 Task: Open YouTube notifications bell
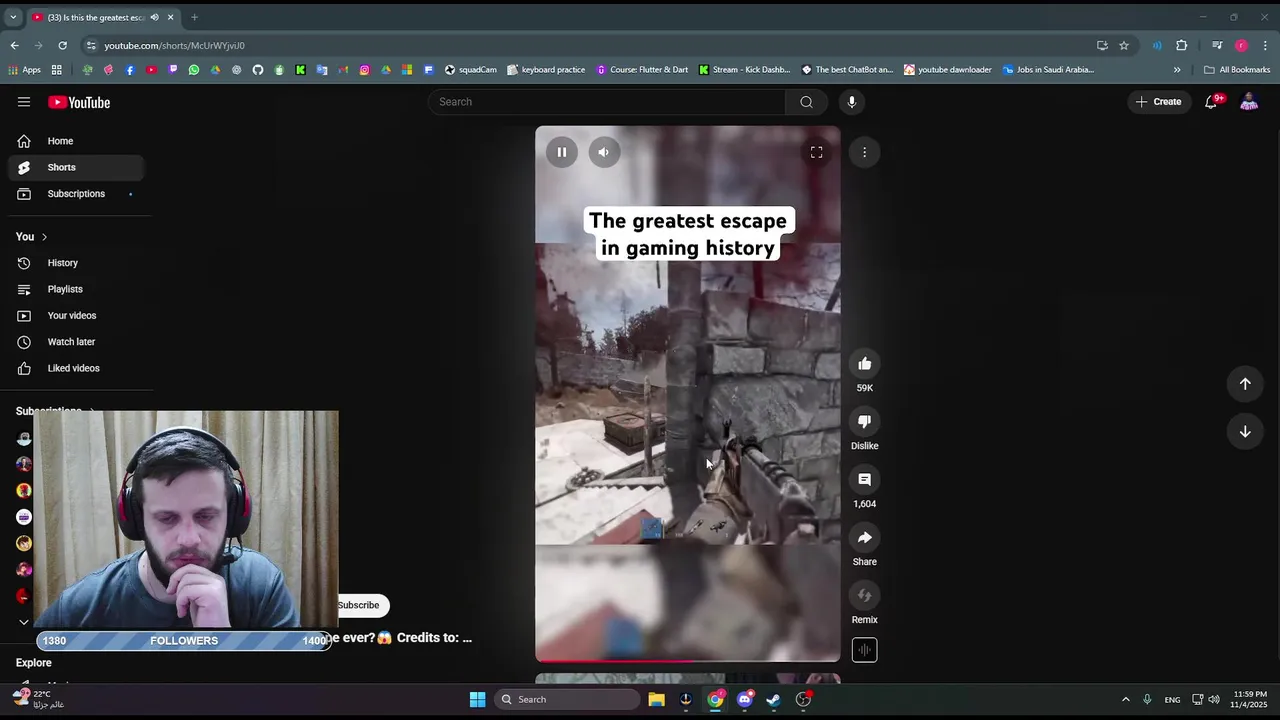[x=1212, y=102]
